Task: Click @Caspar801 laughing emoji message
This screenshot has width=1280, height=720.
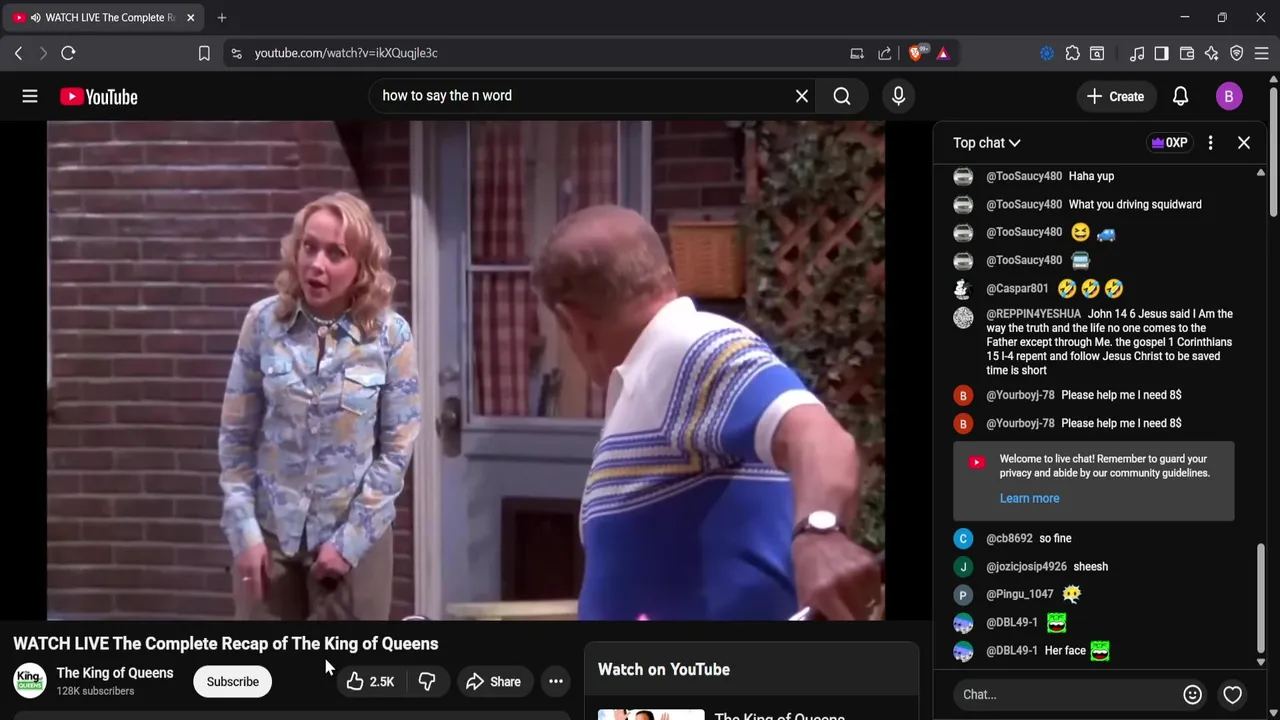Action: 1090,288
